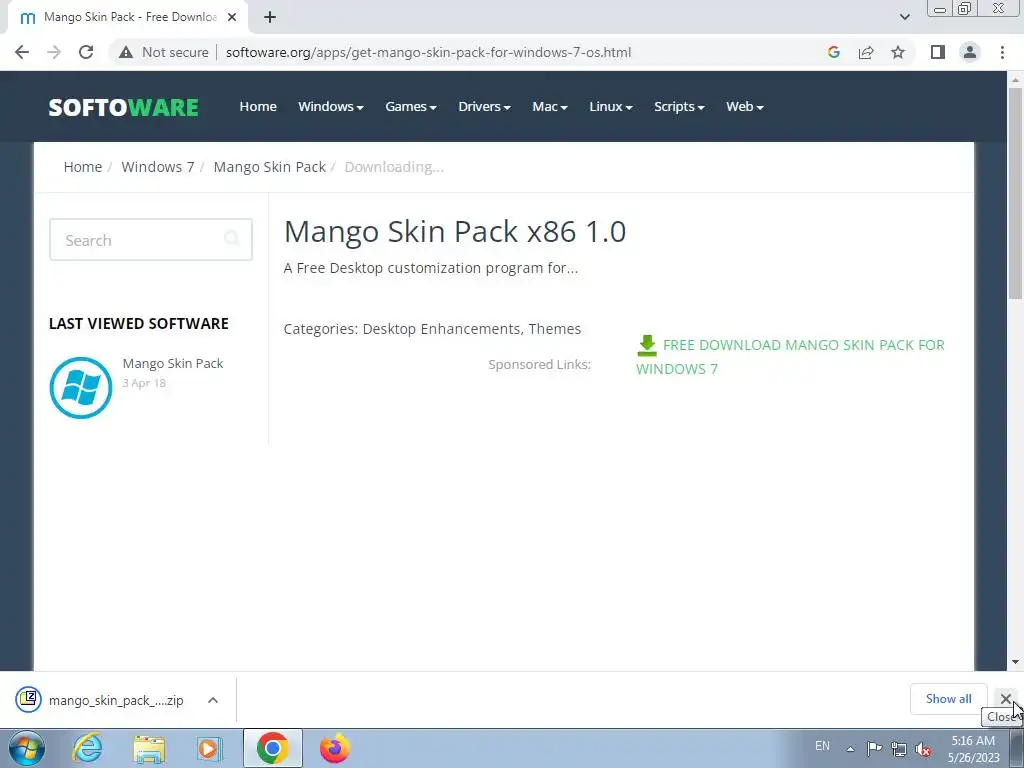Click the address bar URL
Screen dimensions: 1024x768
[x=428, y=52]
